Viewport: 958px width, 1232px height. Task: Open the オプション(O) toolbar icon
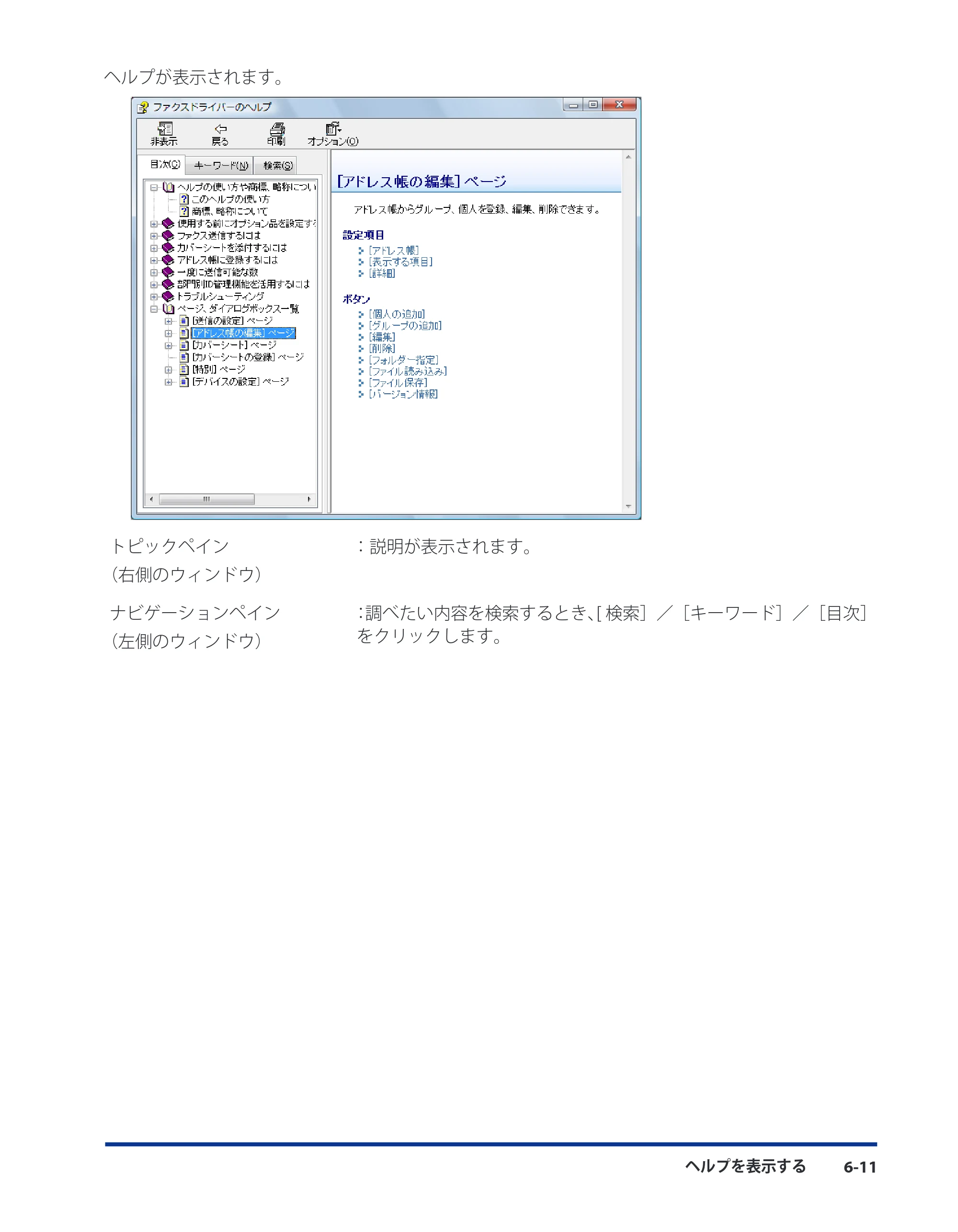(333, 129)
